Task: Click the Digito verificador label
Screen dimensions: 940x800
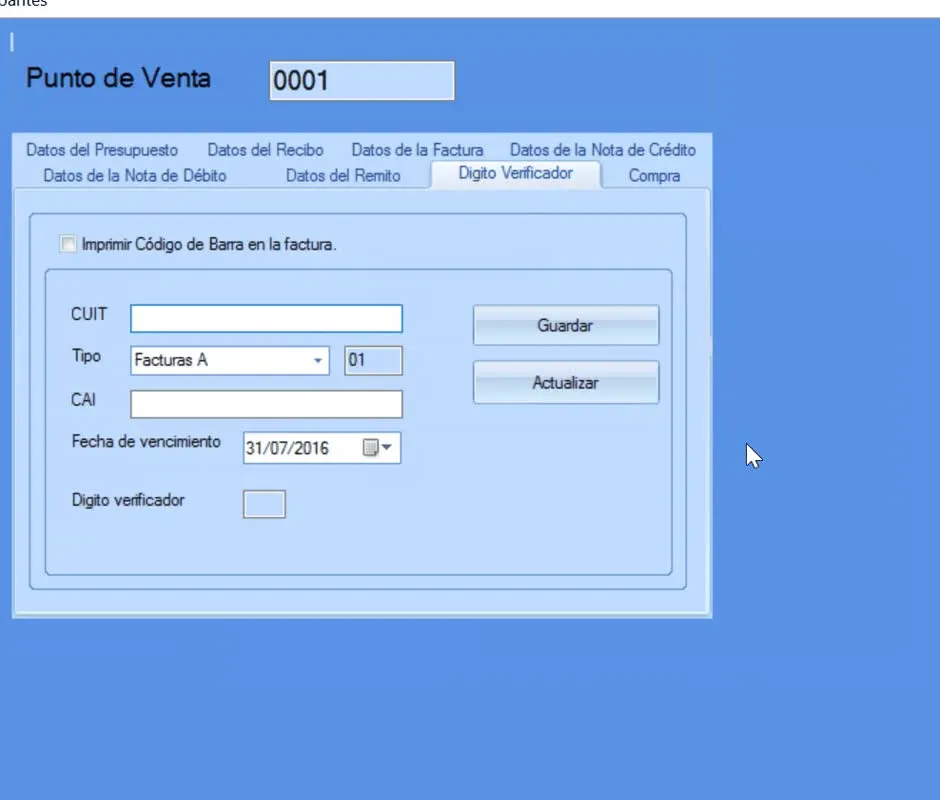Action: [128, 500]
